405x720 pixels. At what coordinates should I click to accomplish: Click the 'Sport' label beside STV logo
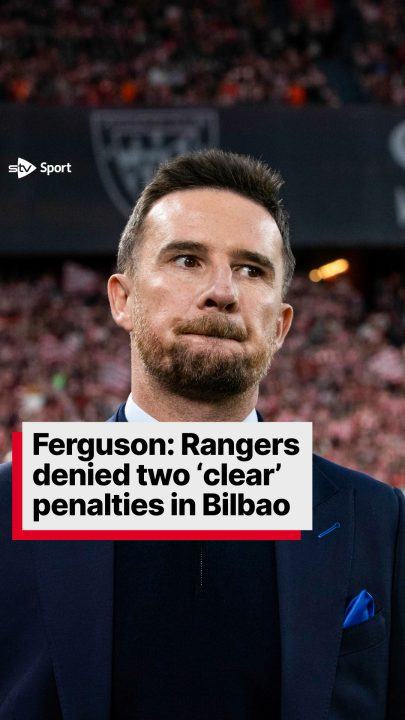click(x=56, y=168)
